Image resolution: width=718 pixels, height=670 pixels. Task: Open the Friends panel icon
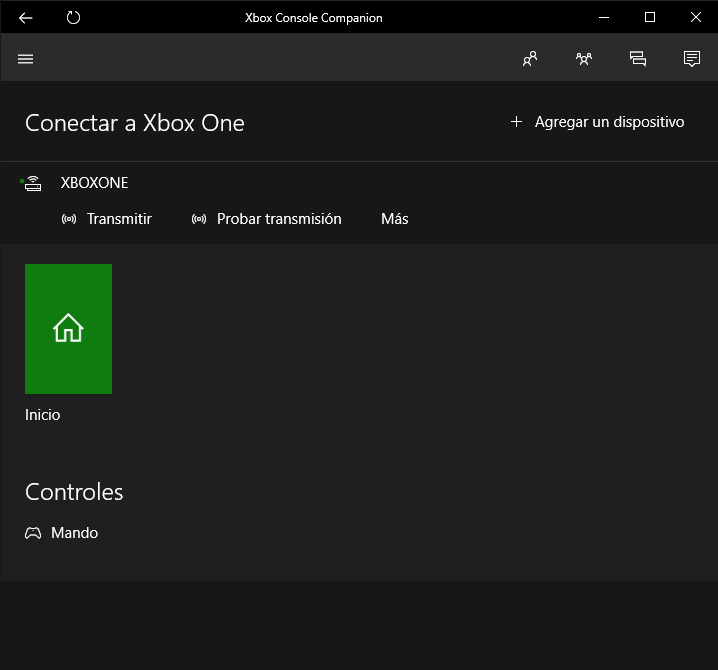tap(530, 59)
